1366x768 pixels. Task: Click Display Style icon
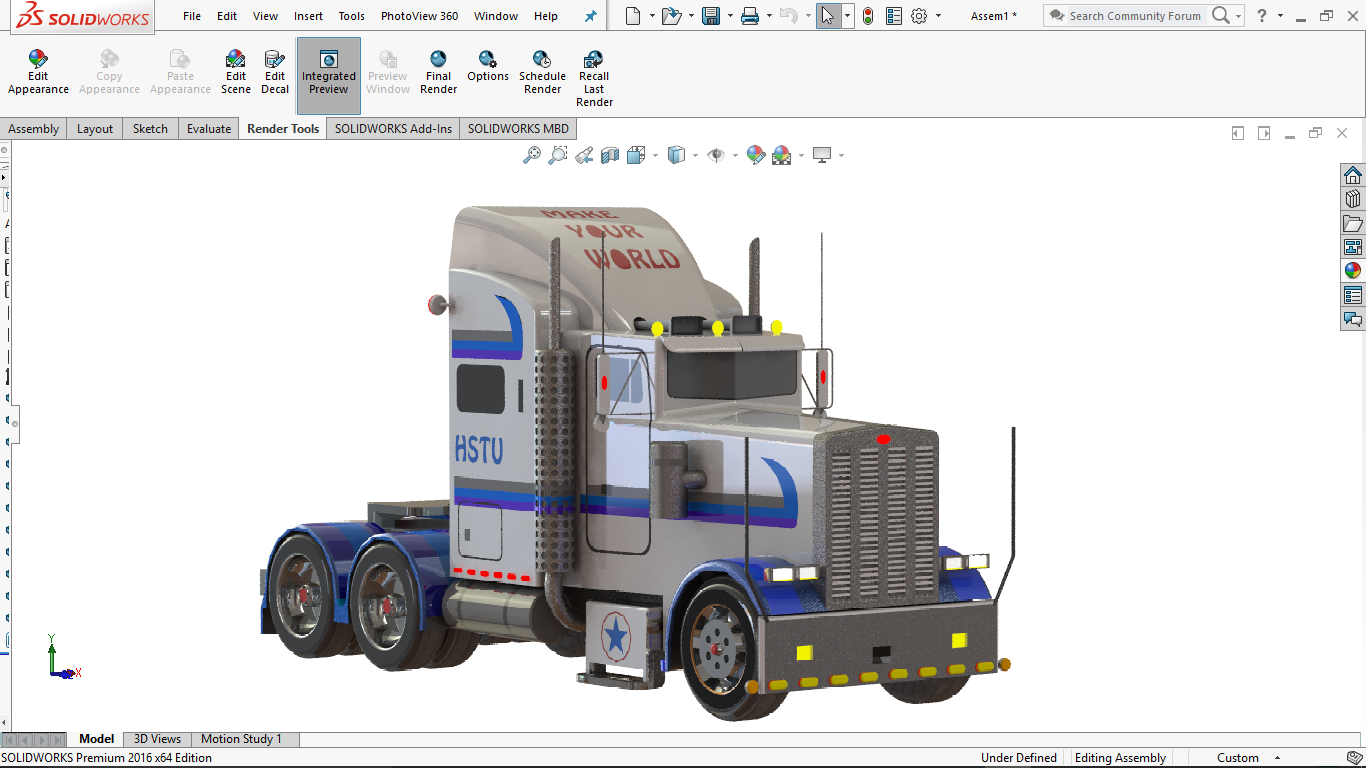tap(677, 155)
